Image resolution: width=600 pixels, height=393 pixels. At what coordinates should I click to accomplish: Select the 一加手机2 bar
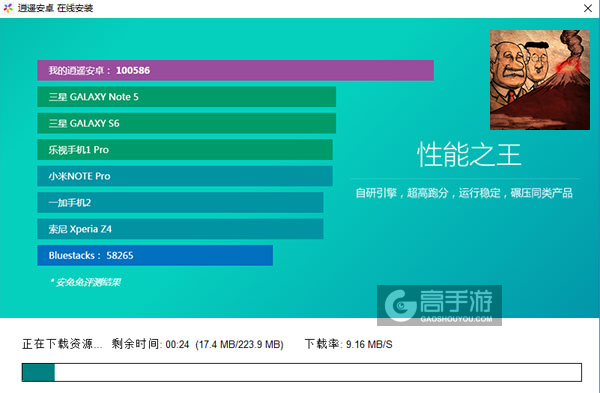coord(180,202)
